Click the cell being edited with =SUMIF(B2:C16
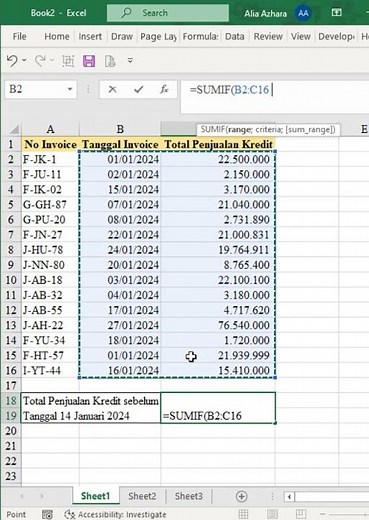 point(218,408)
